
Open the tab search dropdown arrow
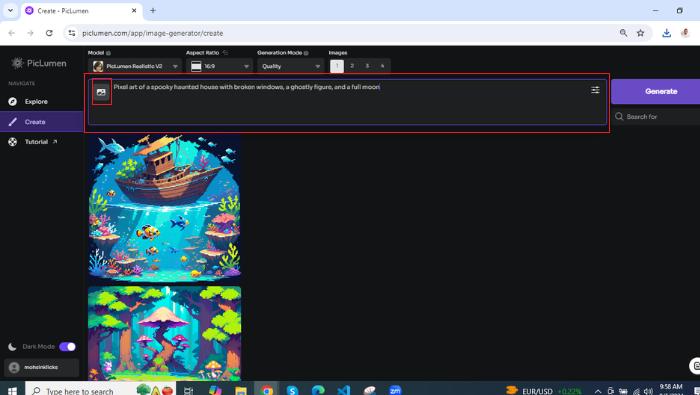point(10,10)
